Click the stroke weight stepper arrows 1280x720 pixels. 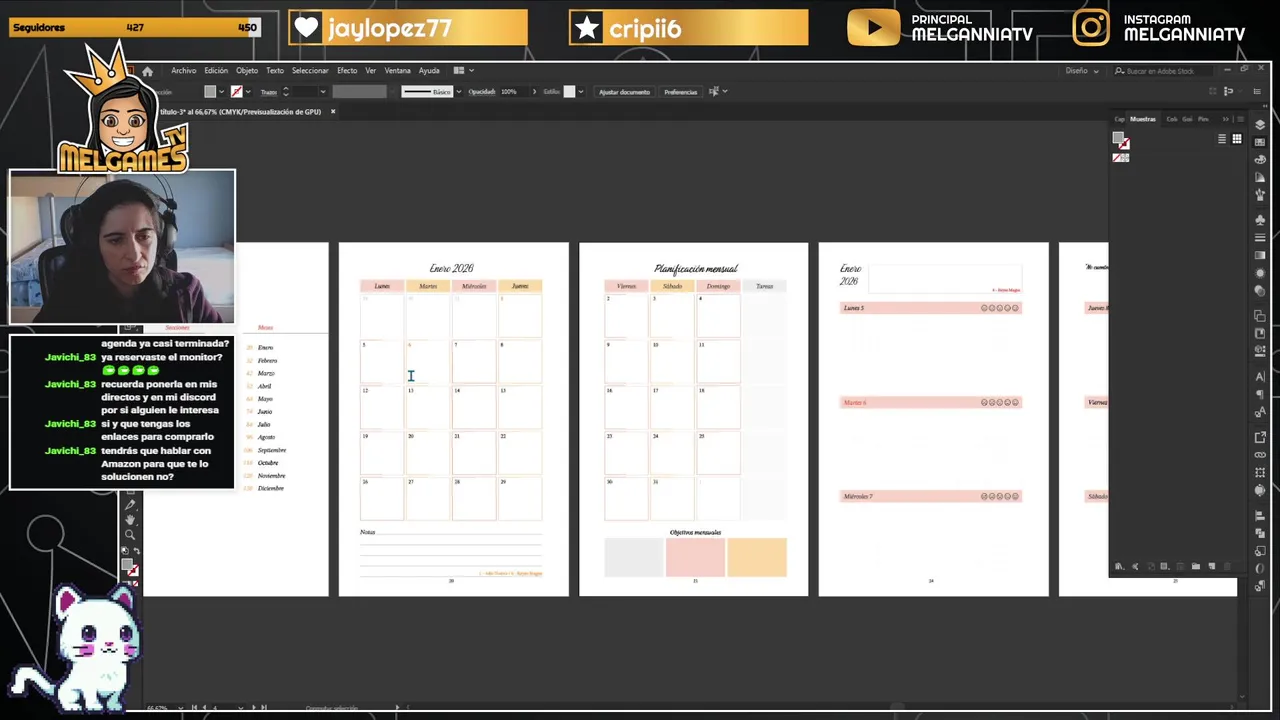point(285,91)
